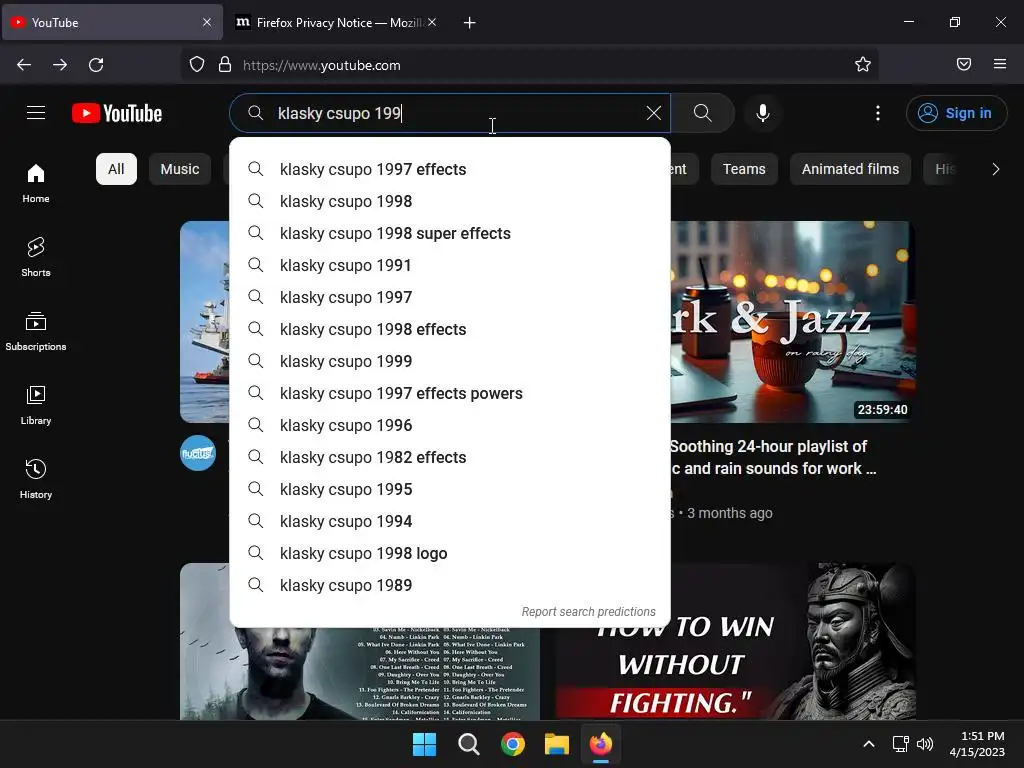This screenshot has height=768, width=1024.
Task: Open Firefox application menu
Action: [1000, 65]
